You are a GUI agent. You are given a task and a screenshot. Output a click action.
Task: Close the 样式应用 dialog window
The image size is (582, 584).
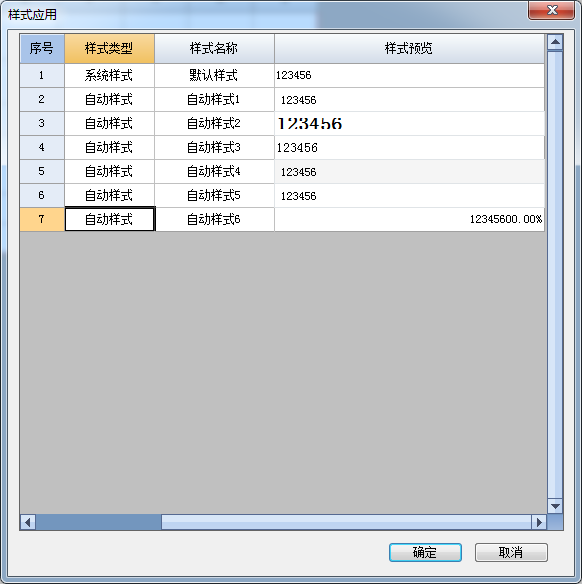click(552, 10)
